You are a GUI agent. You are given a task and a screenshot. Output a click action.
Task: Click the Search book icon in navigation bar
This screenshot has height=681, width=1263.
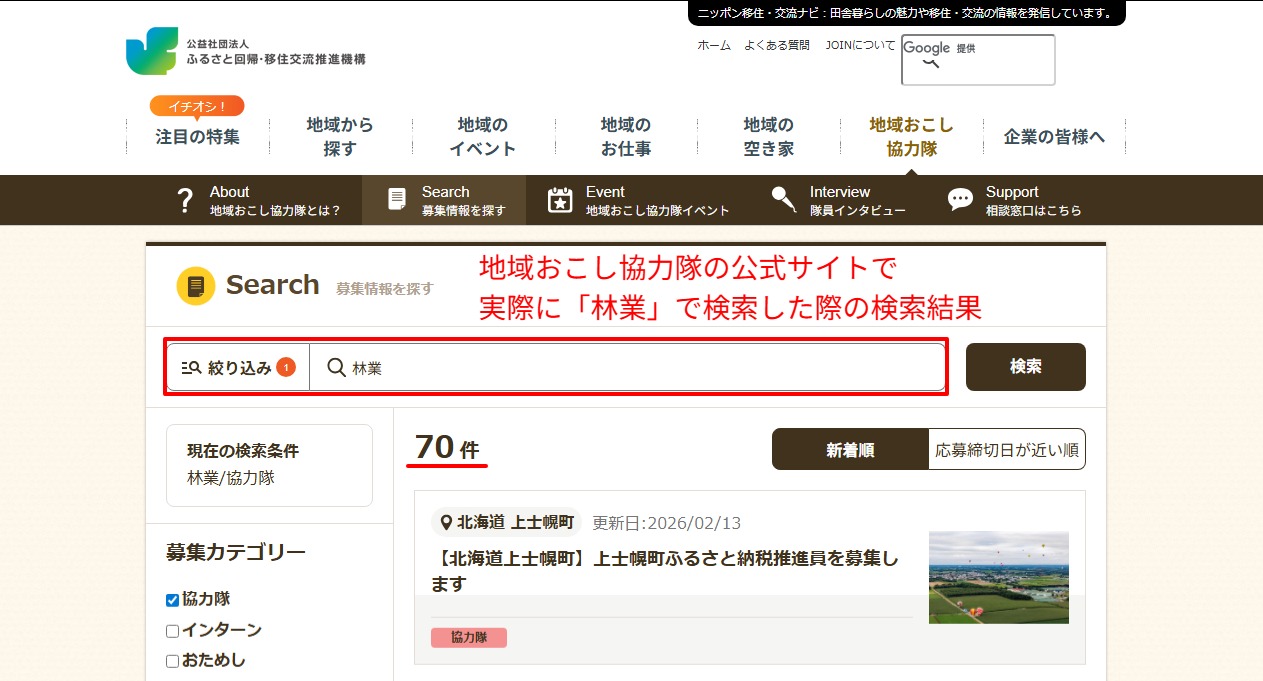[394, 199]
